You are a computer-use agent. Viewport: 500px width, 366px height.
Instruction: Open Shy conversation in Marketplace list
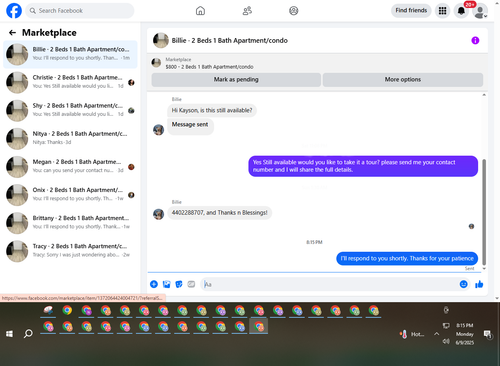point(70,110)
